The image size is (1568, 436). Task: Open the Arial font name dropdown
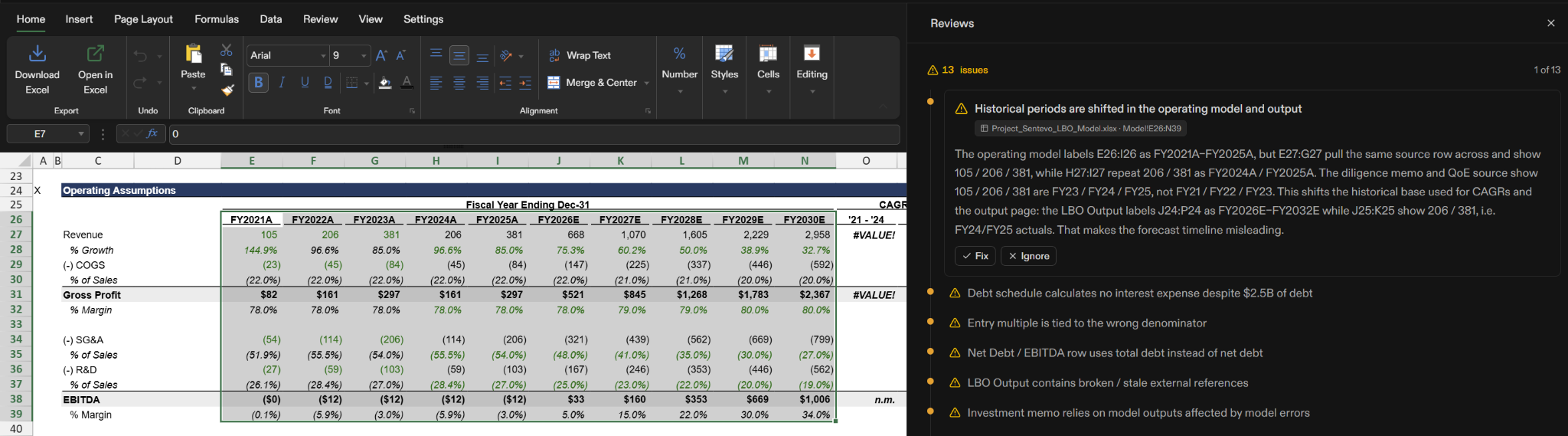(323, 56)
